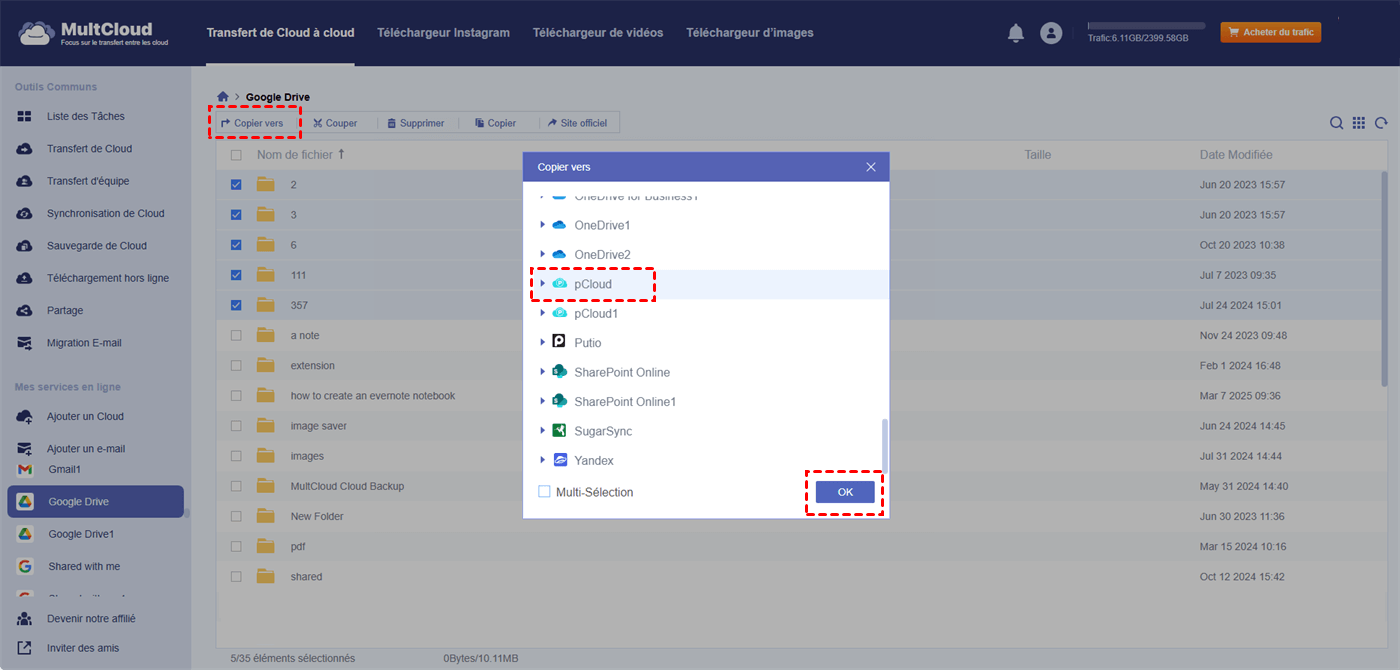The image size is (1400, 670).
Task: Switch to grid view icon
Action: click(1359, 123)
